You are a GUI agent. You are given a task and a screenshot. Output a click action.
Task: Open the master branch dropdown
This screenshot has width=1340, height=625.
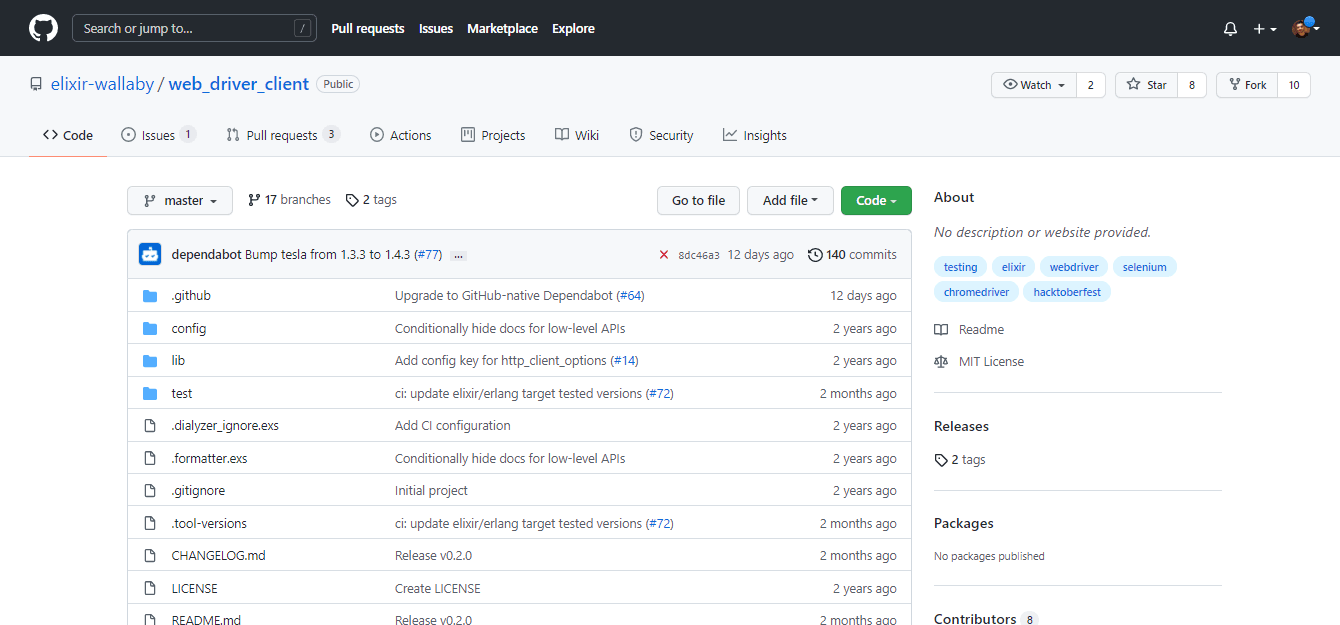(180, 200)
